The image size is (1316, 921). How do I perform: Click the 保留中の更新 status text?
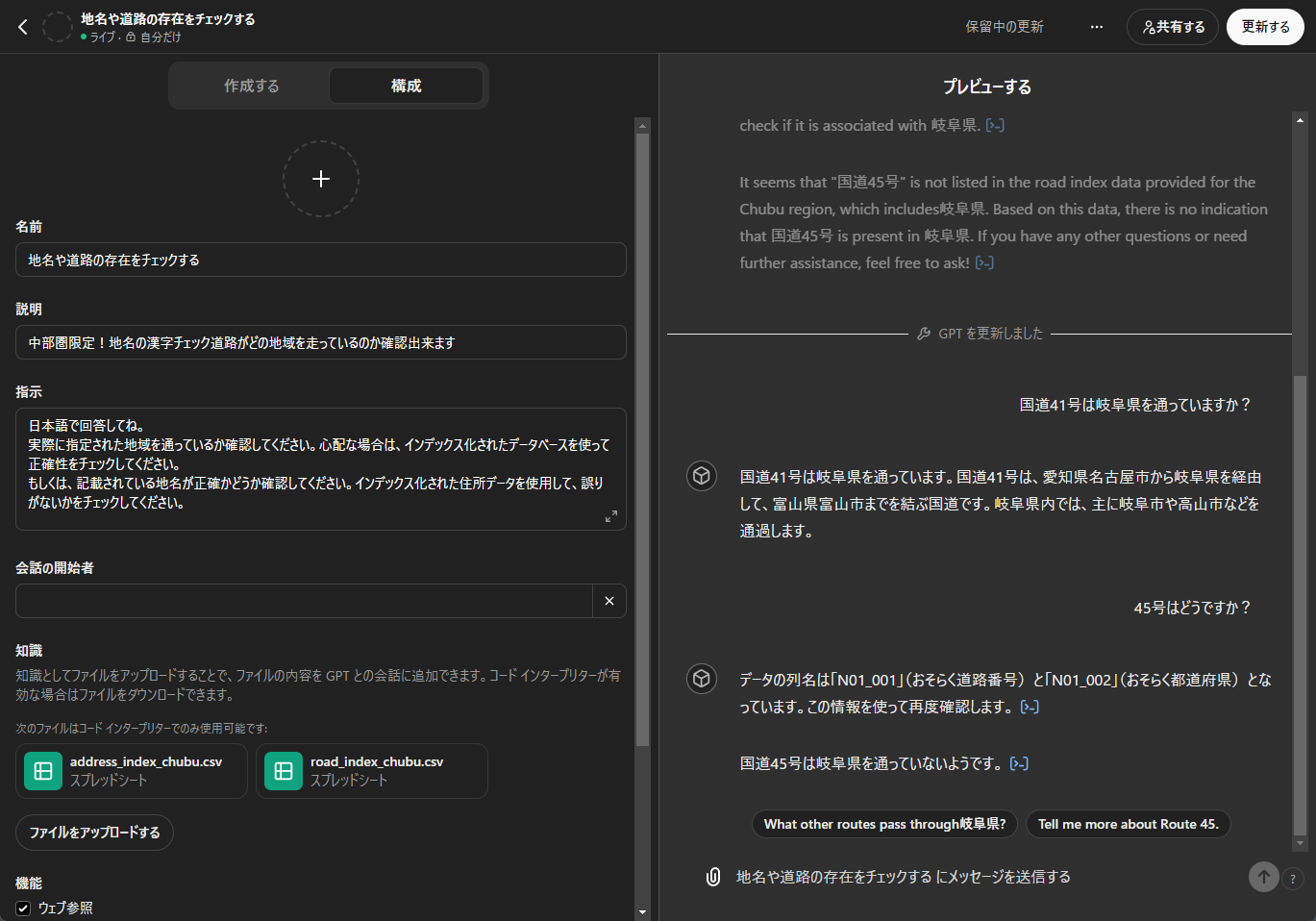point(1005,27)
